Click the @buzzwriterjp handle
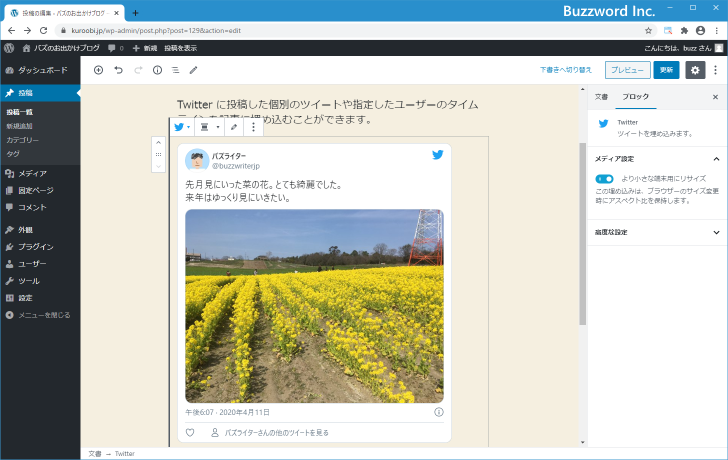 point(236,166)
